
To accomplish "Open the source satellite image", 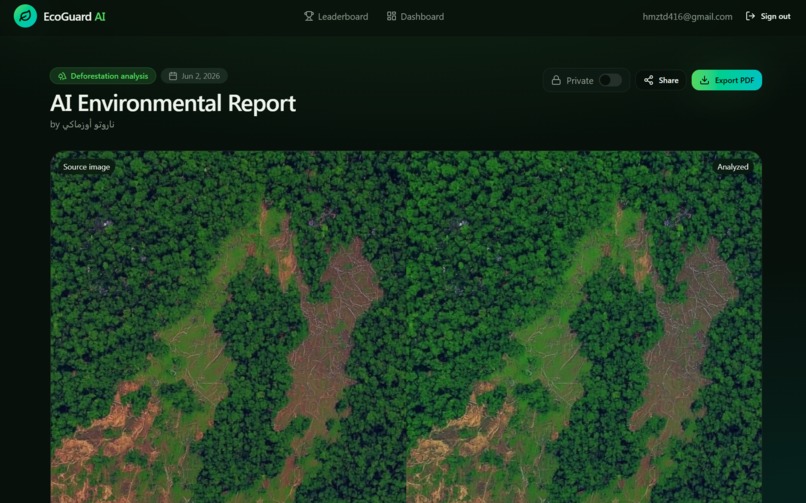I will pos(228,327).
